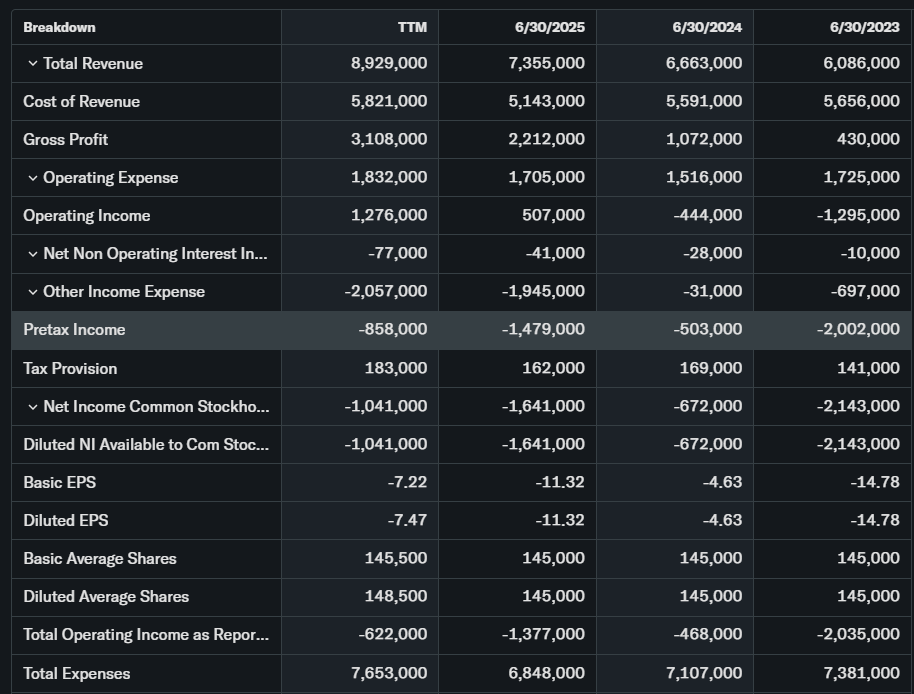The width and height of the screenshot is (914, 694).
Task: Click the Cost of Revenue row label
Action: tap(81, 102)
